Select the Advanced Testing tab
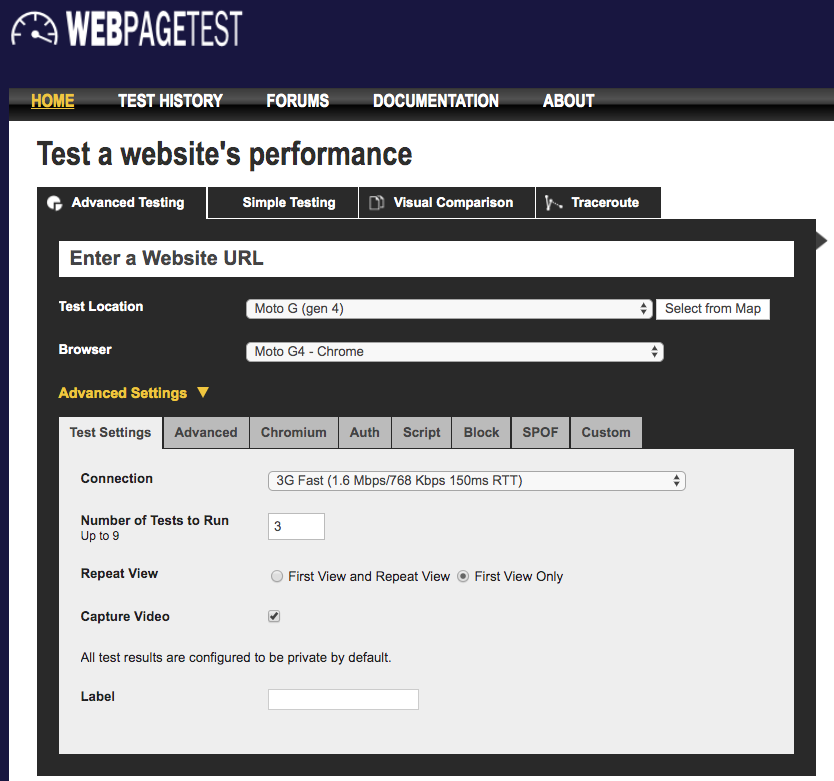This screenshot has width=834, height=781. pos(121,203)
